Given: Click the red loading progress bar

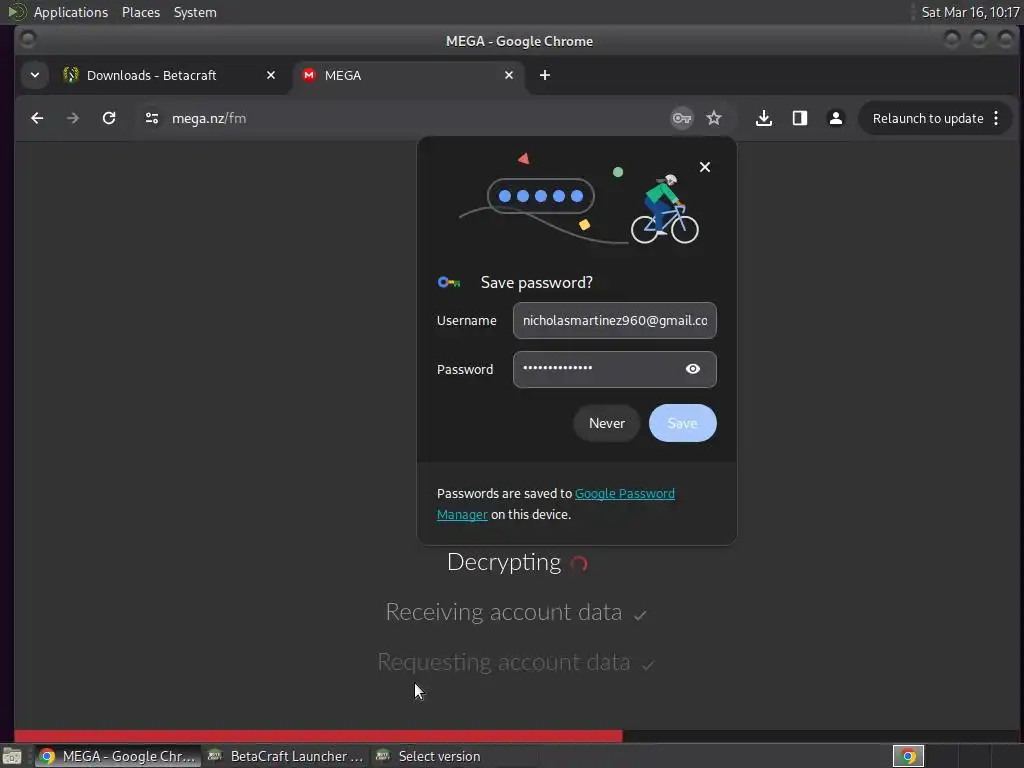Looking at the screenshot, I should [x=318, y=735].
